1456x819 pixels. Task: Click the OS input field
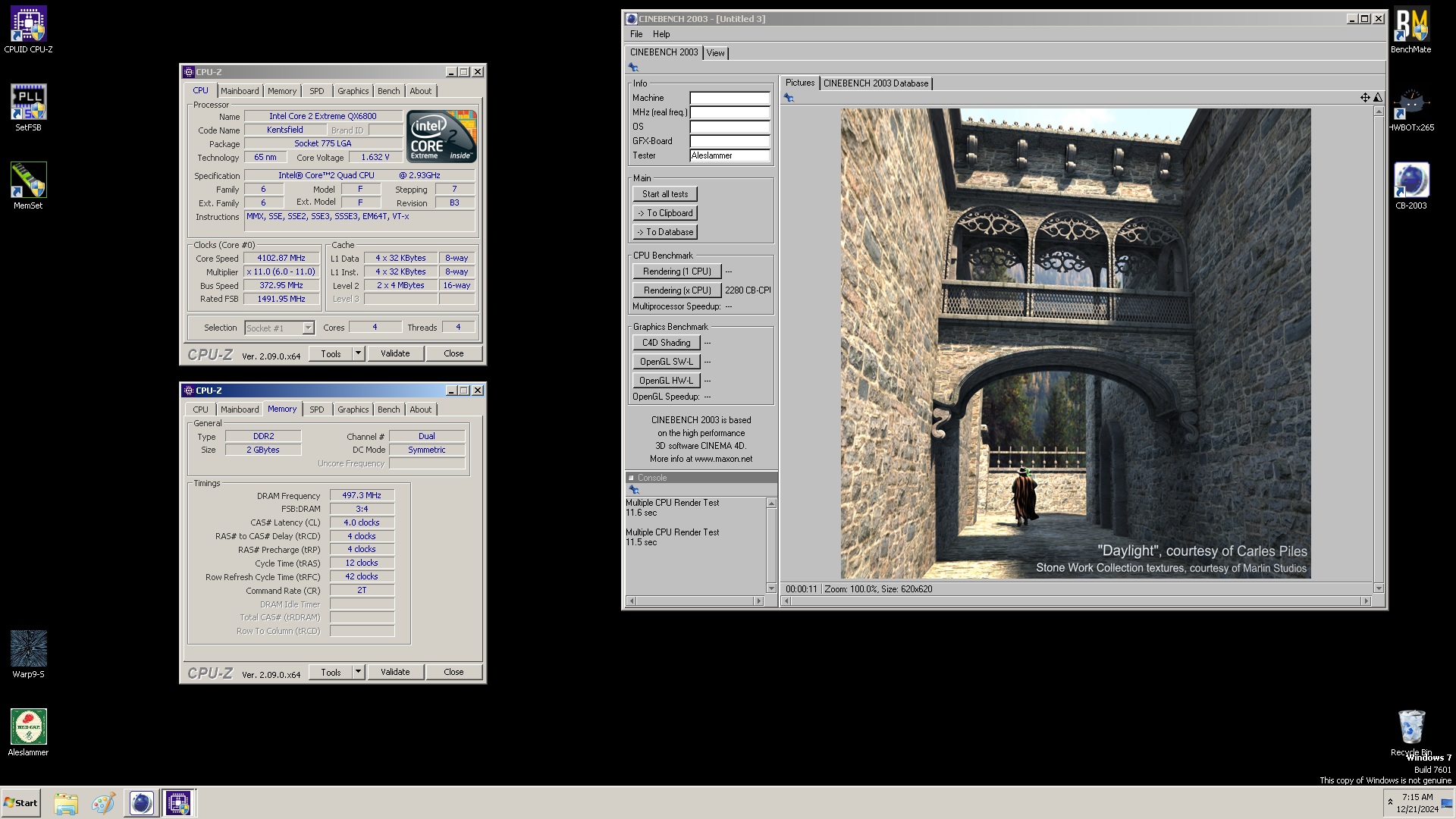(x=730, y=127)
